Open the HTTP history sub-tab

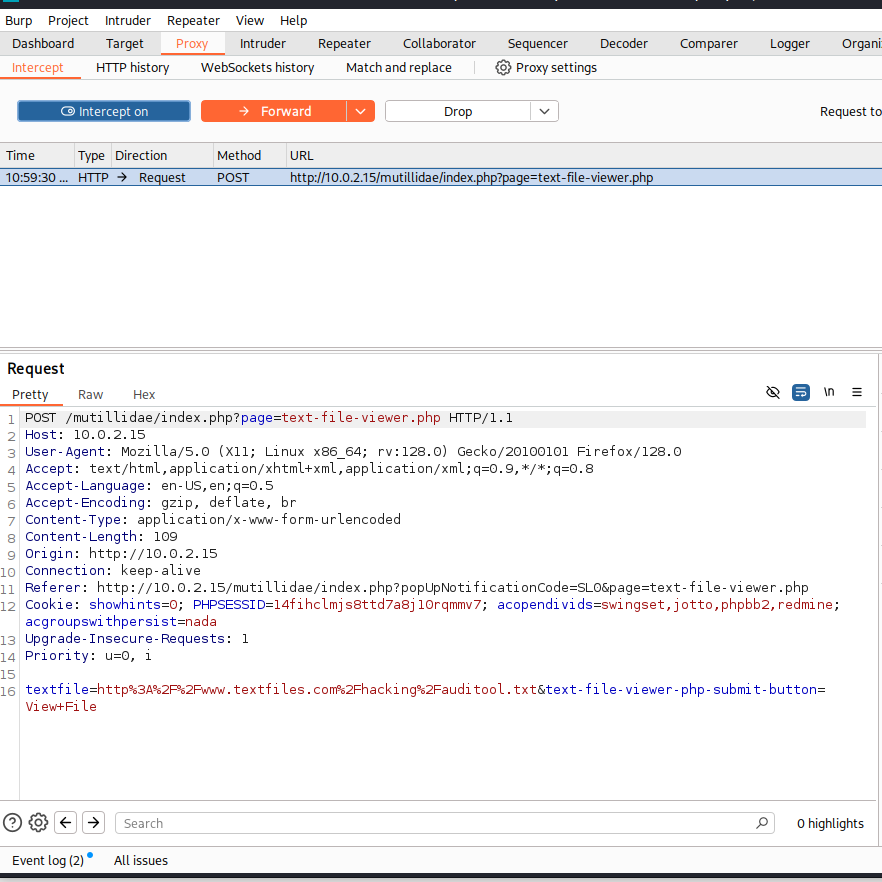[133, 68]
